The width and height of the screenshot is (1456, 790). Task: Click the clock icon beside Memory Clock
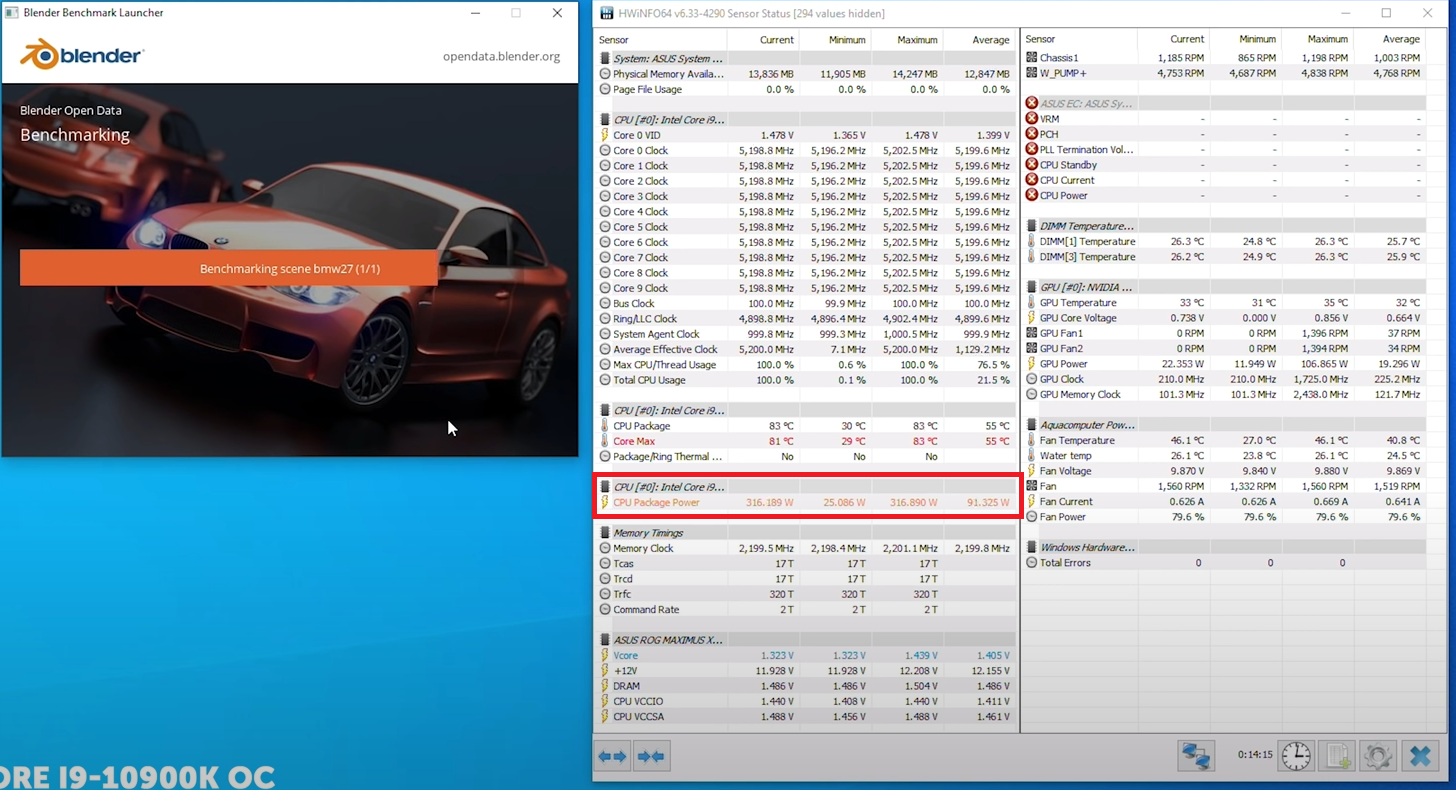click(x=605, y=548)
